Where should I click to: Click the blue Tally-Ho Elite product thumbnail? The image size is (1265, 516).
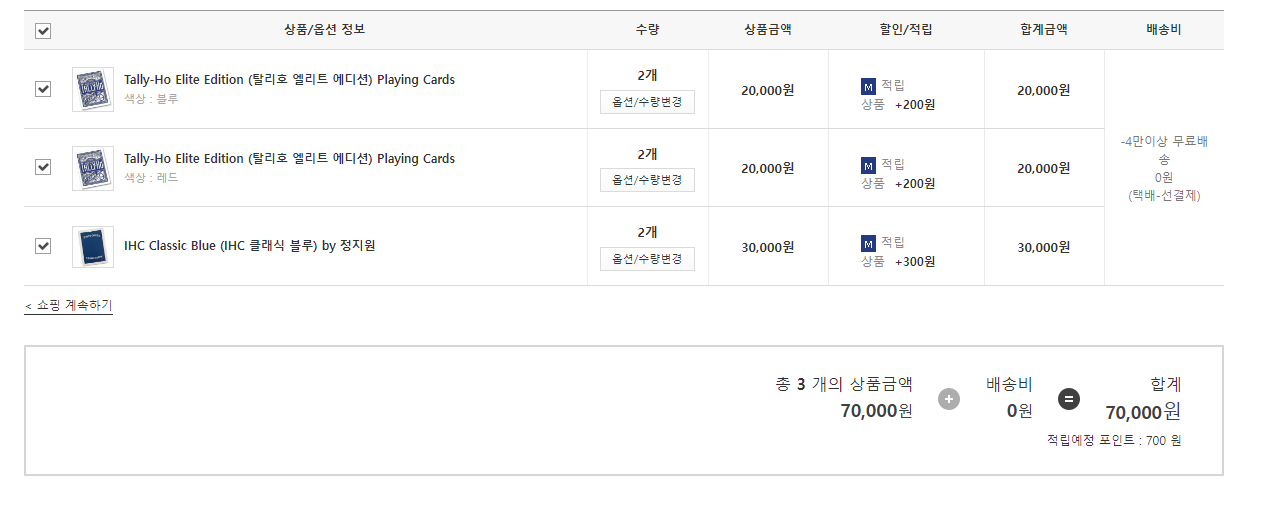coord(93,89)
